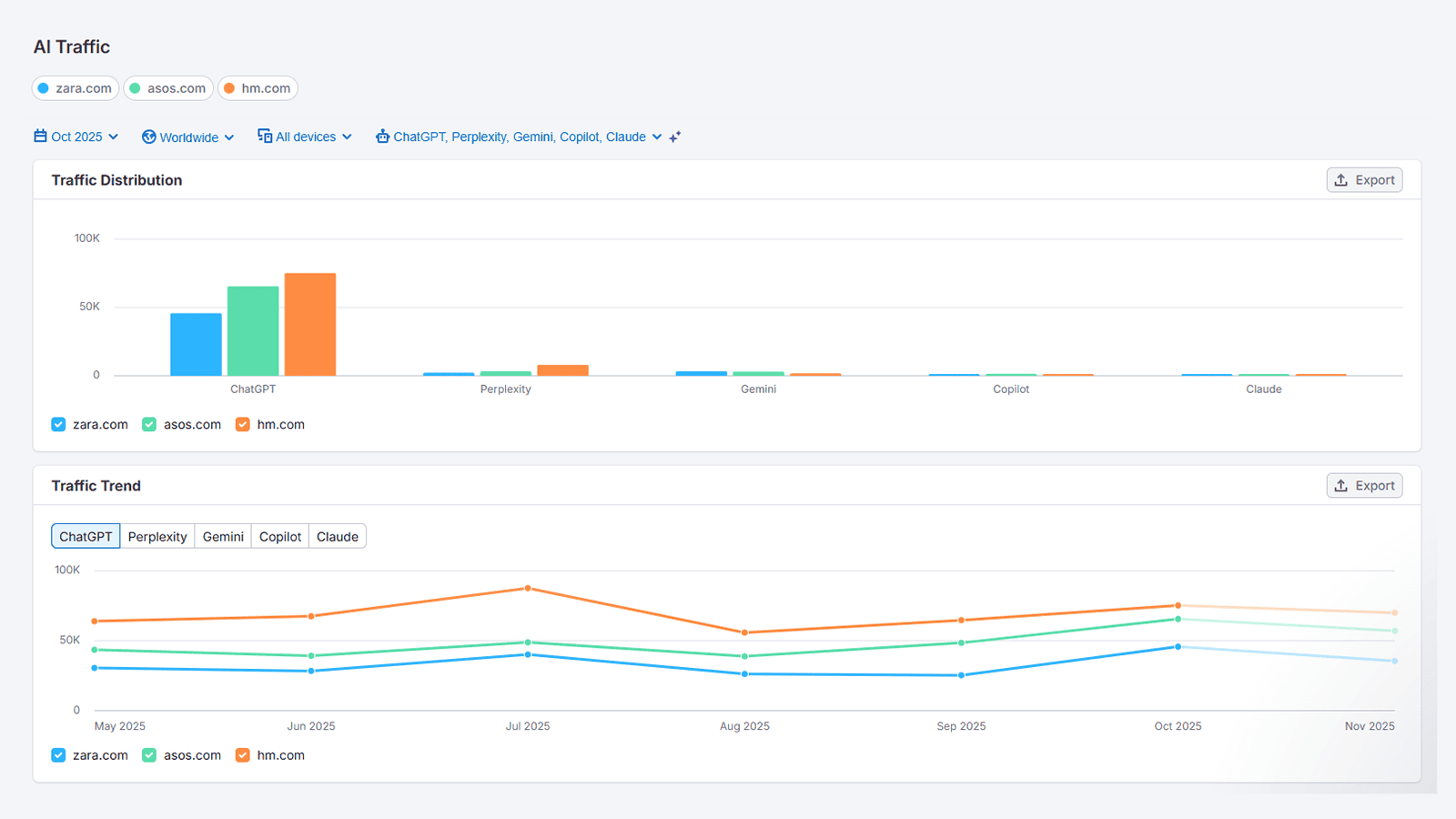Click upload icon in Traffic Distribution Export
Image resolution: width=1456 pixels, height=819 pixels.
(x=1341, y=180)
